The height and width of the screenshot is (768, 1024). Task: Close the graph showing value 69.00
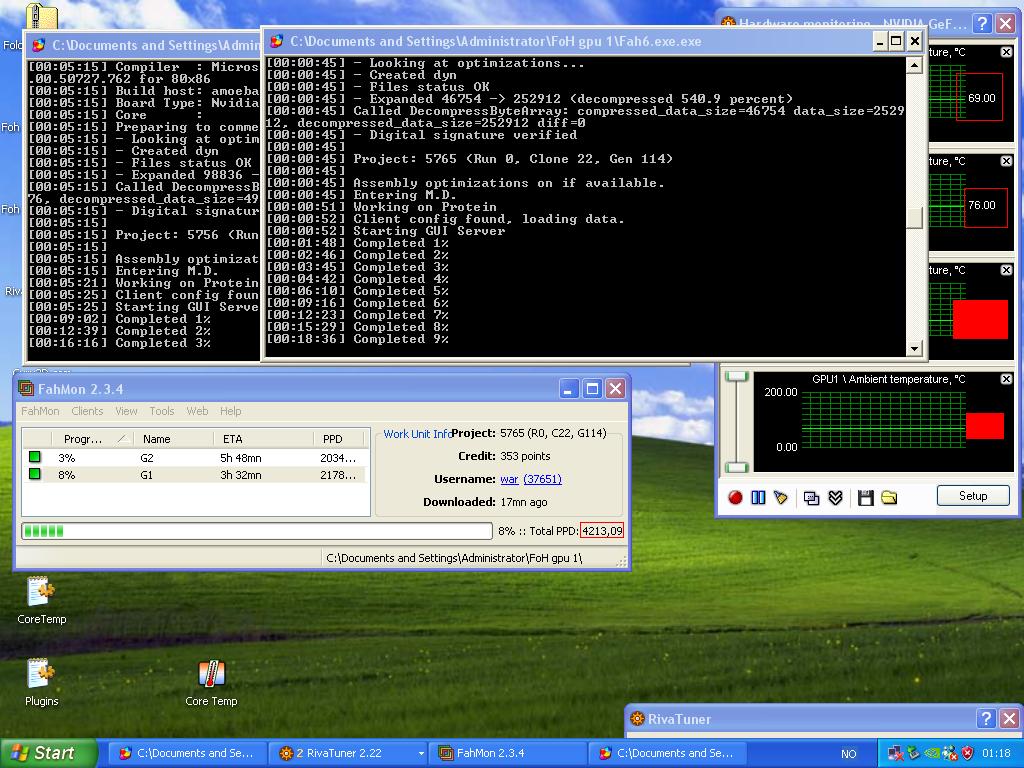[1006, 52]
